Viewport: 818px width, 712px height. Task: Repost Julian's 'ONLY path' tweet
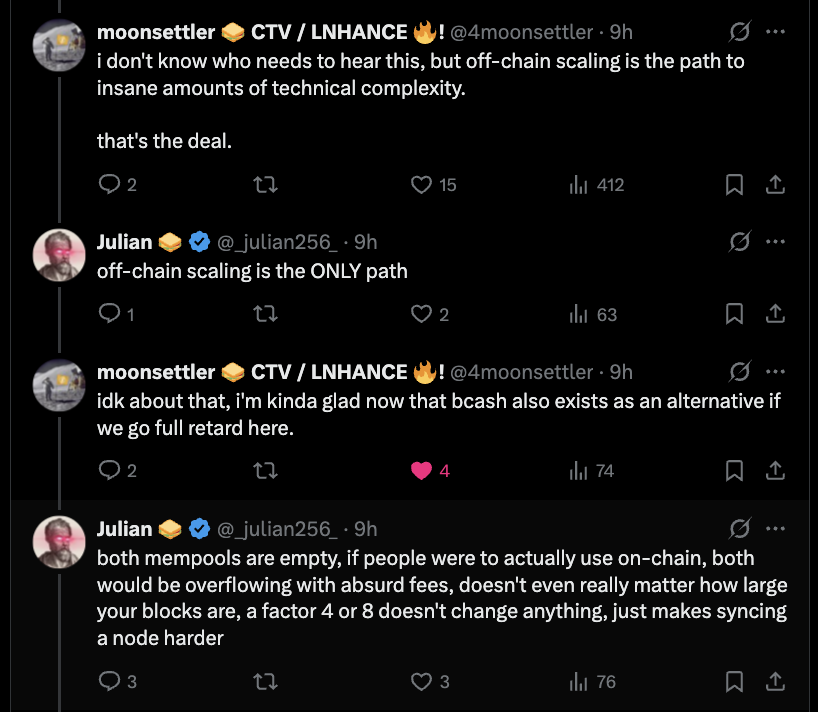[264, 315]
